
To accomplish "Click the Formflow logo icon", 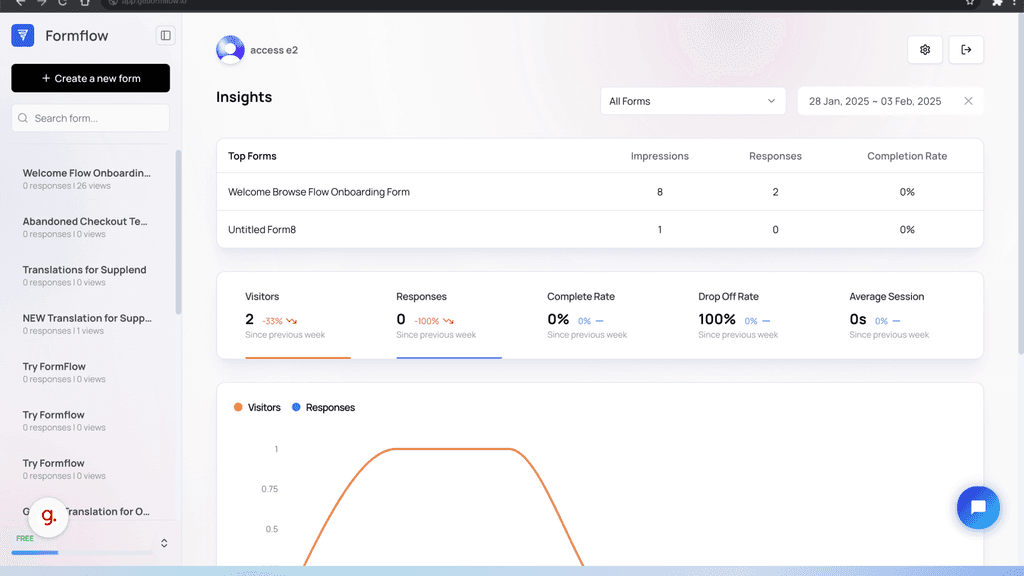I will click(x=22, y=35).
